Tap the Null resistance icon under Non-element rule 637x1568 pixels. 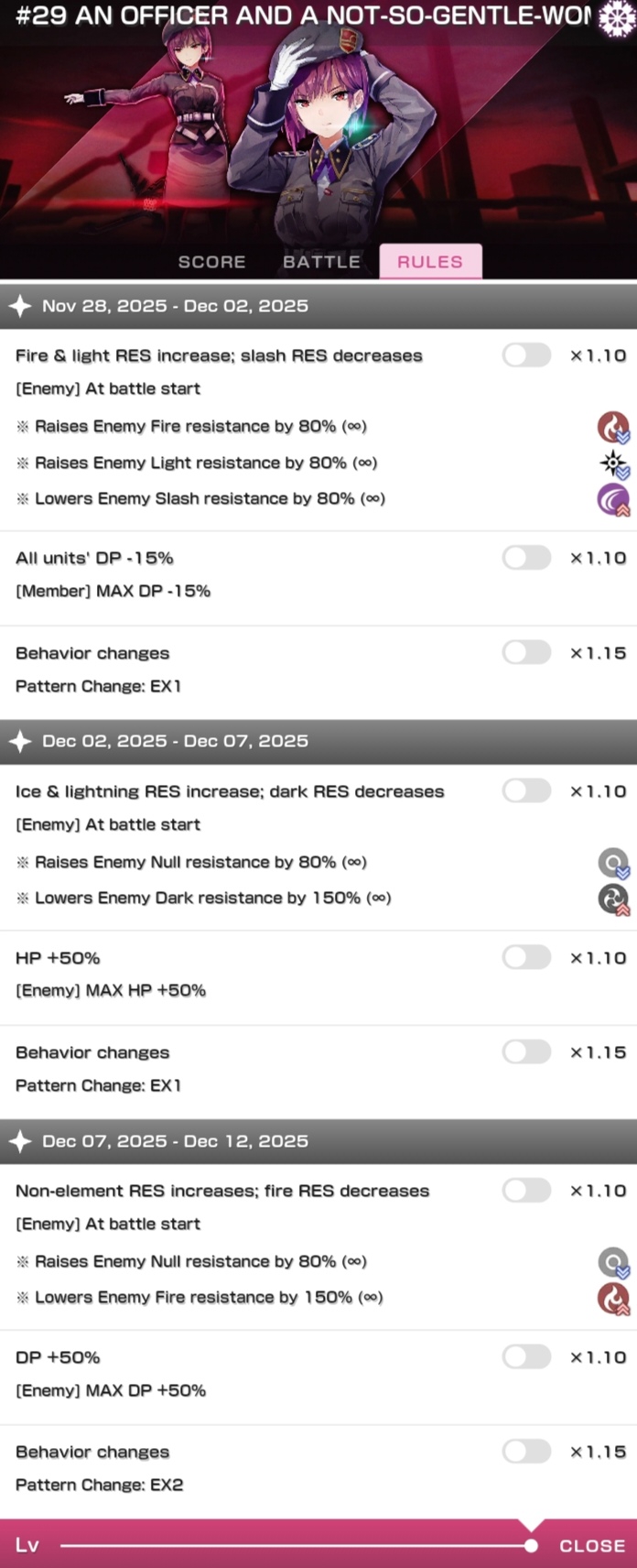click(613, 1262)
